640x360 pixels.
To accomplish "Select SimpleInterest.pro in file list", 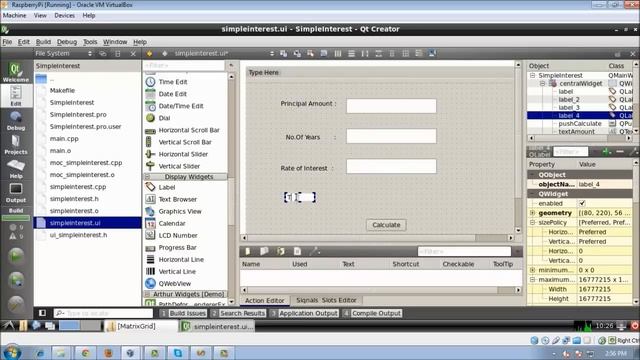I will click(78, 115).
